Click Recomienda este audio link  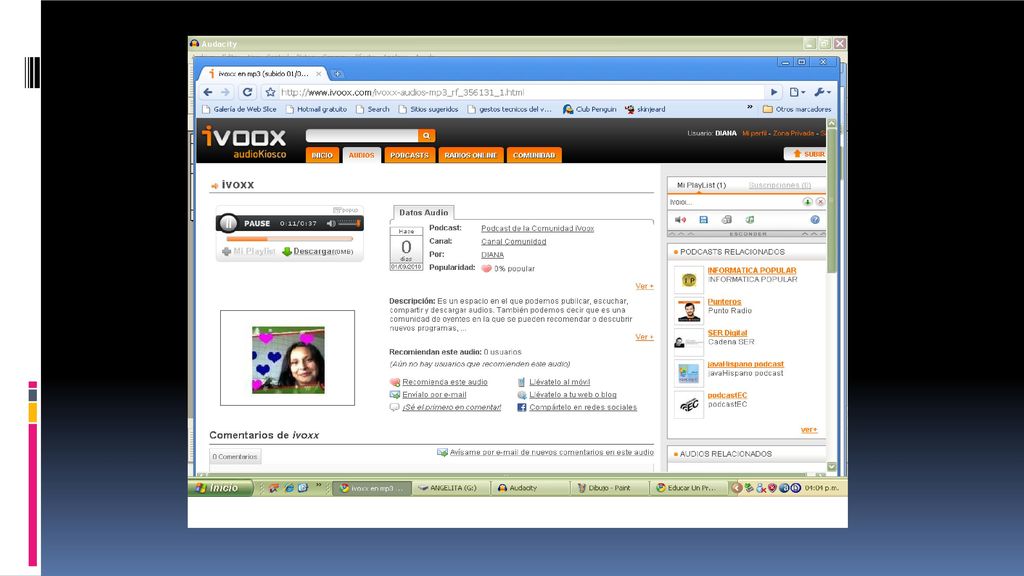444,382
